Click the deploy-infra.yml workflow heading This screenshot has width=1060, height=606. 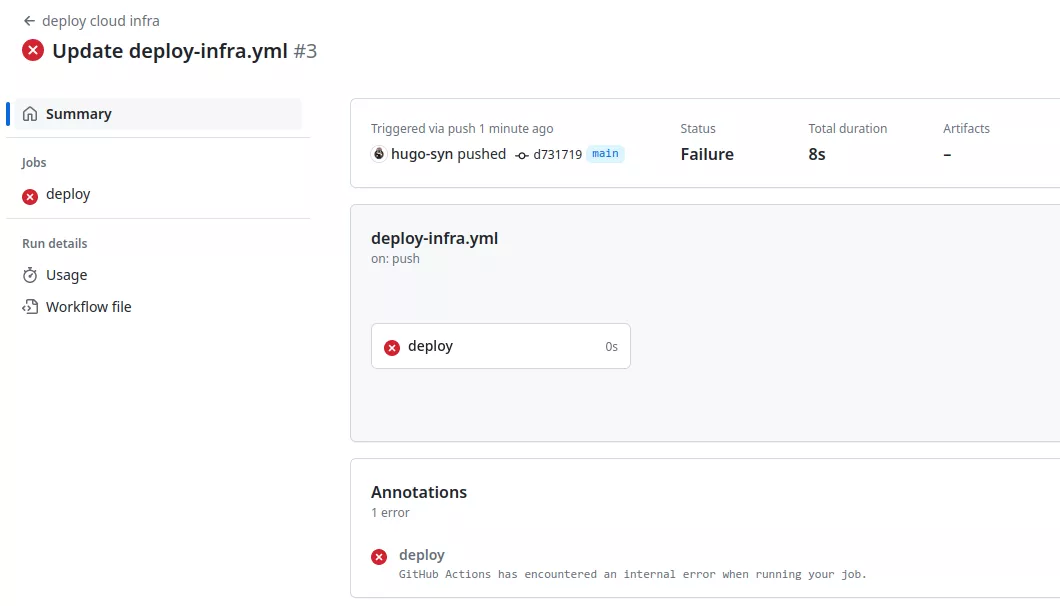434,239
